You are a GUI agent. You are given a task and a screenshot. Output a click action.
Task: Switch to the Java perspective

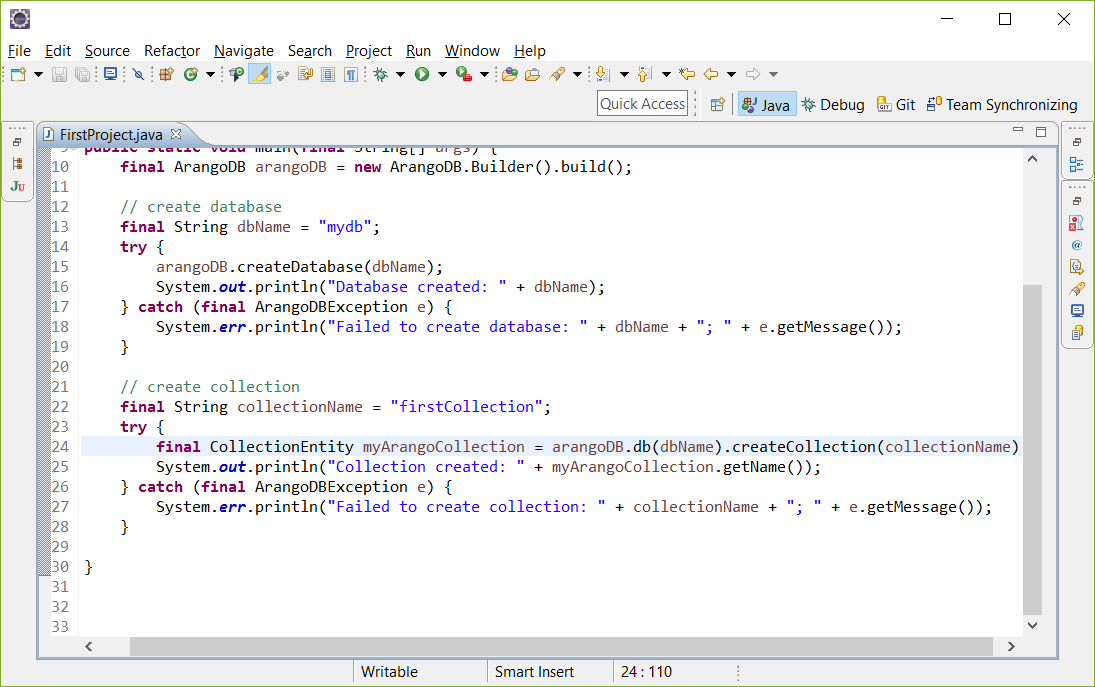point(767,105)
